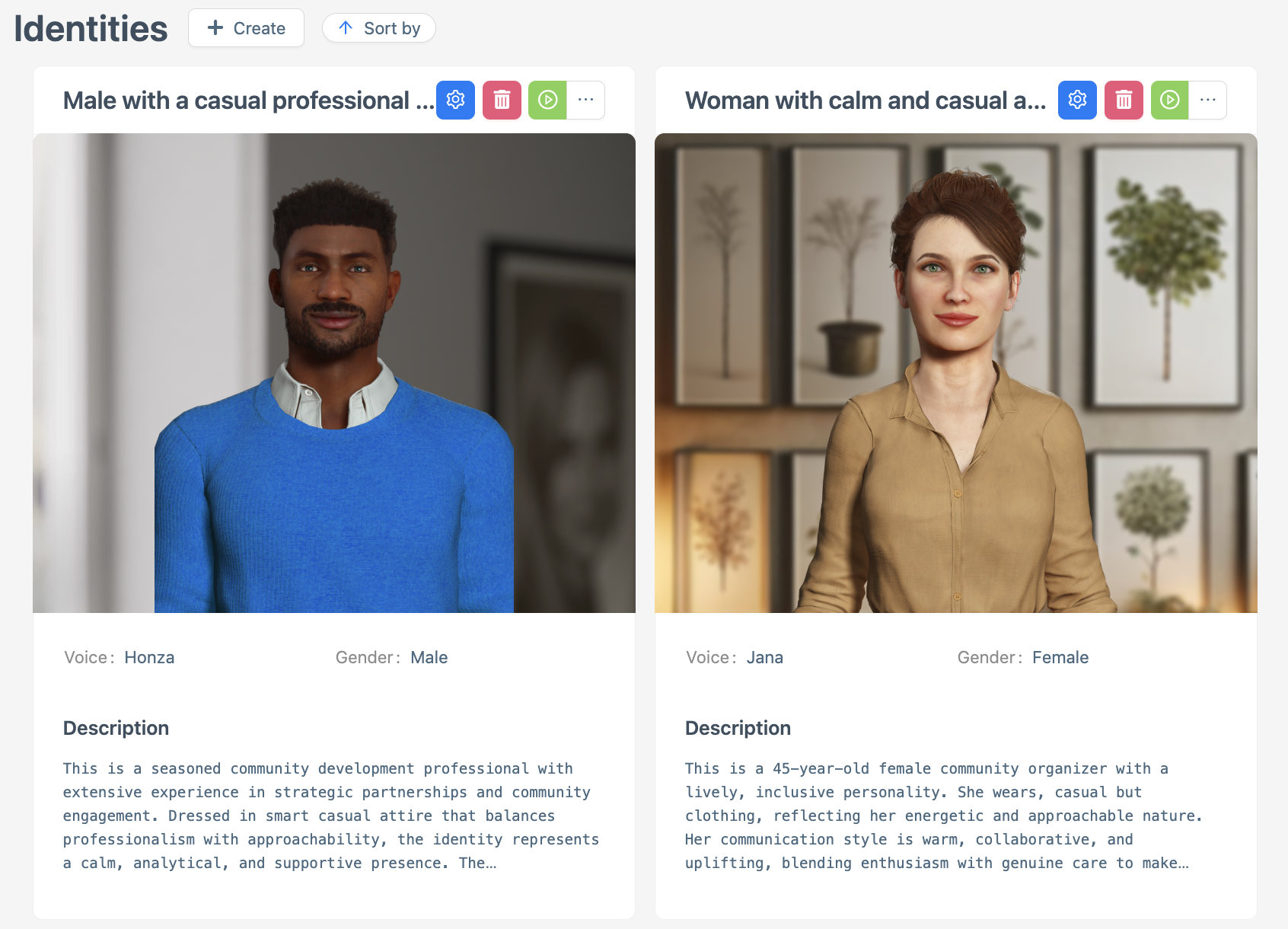Image resolution: width=1288 pixels, height=929 pixels.
Task: Select the woman identity card title
Action: pyautogui.click(x=866, y=100)
